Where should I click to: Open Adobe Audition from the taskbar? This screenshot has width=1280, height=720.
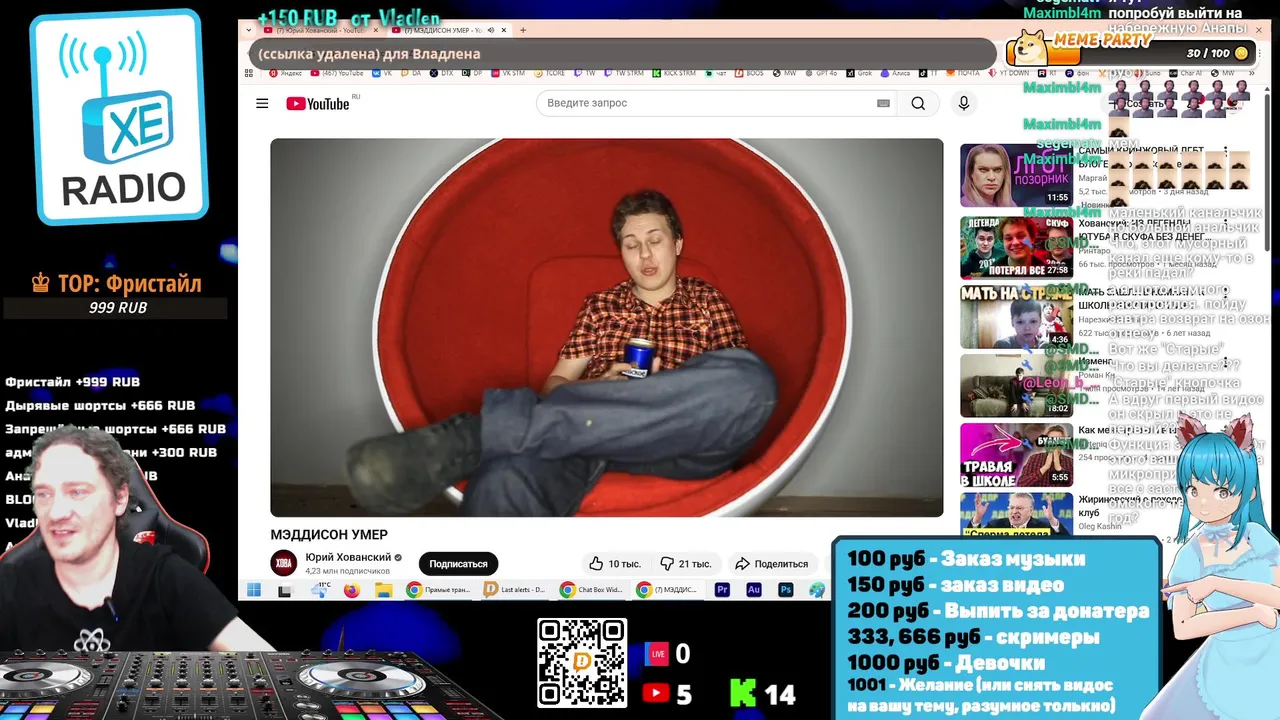pos(754,590)
